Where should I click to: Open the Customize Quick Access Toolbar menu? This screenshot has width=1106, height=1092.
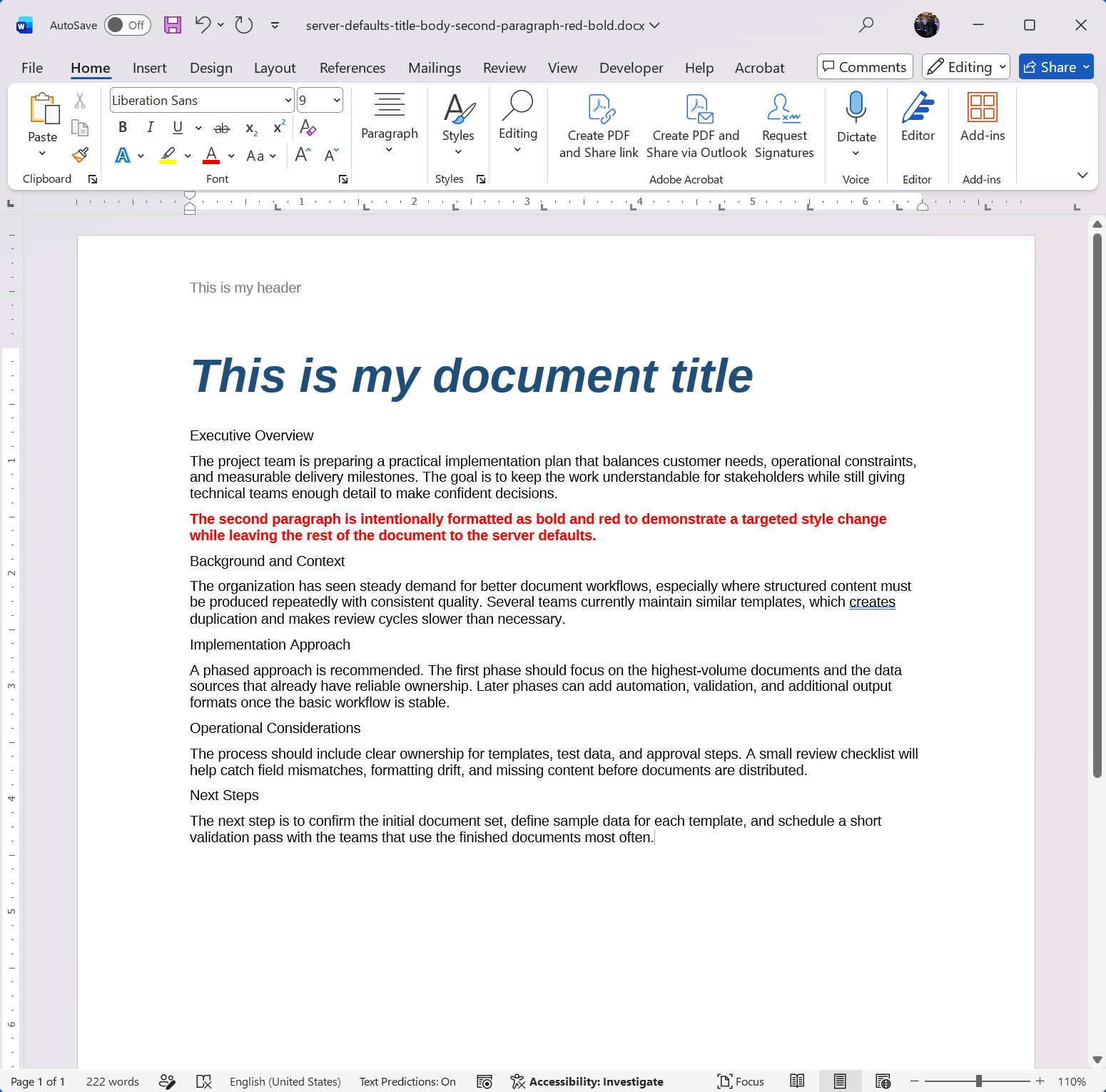[275, 25]
